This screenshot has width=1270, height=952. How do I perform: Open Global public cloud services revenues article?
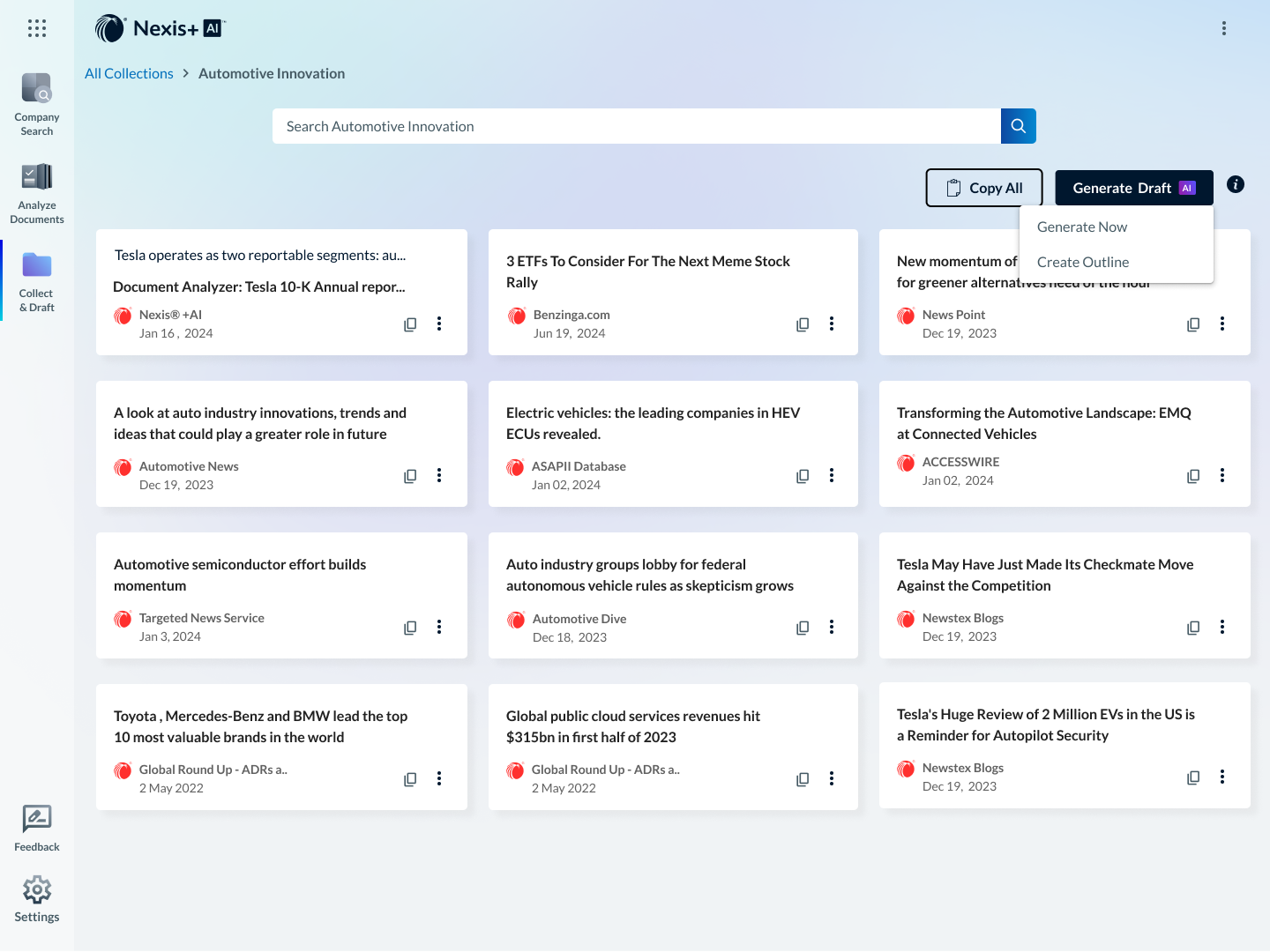point(633,726)
